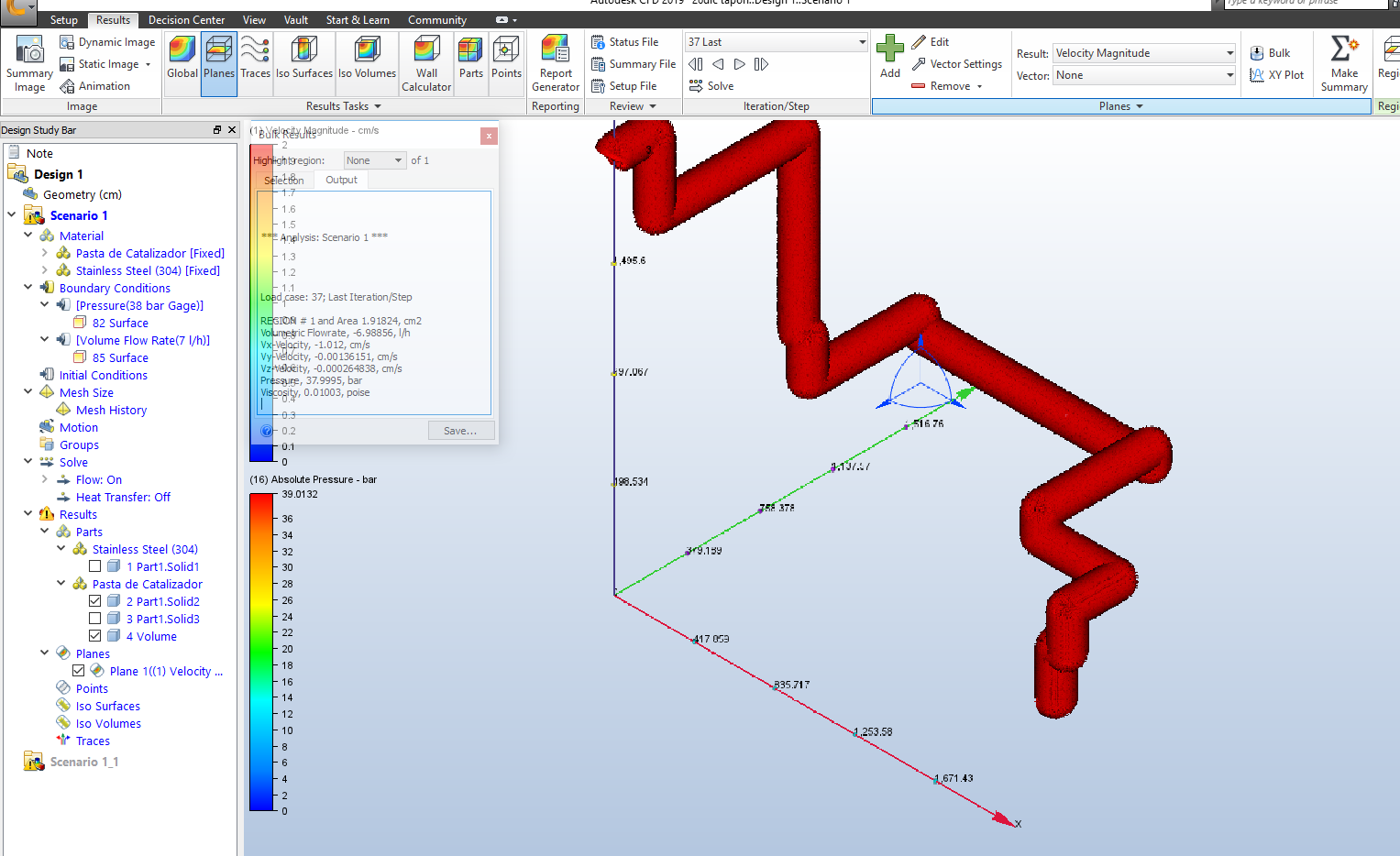Open the Decision Center tab
The image size is (1400, 856).
click(x=187, y=20)
